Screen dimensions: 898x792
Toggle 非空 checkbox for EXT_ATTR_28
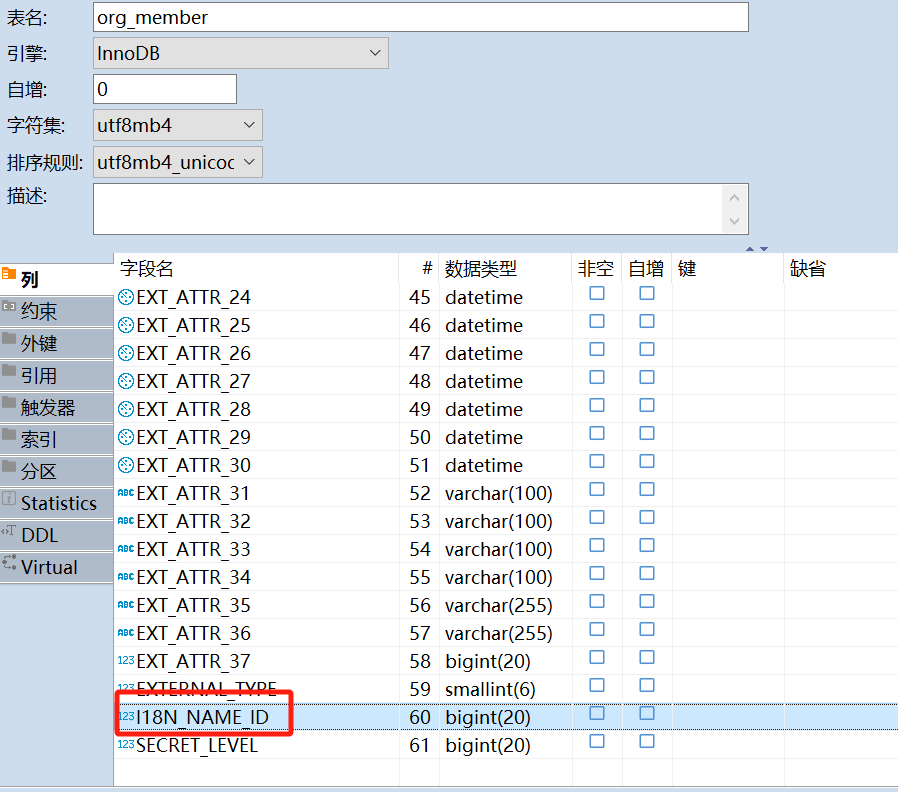click(597, 405)
